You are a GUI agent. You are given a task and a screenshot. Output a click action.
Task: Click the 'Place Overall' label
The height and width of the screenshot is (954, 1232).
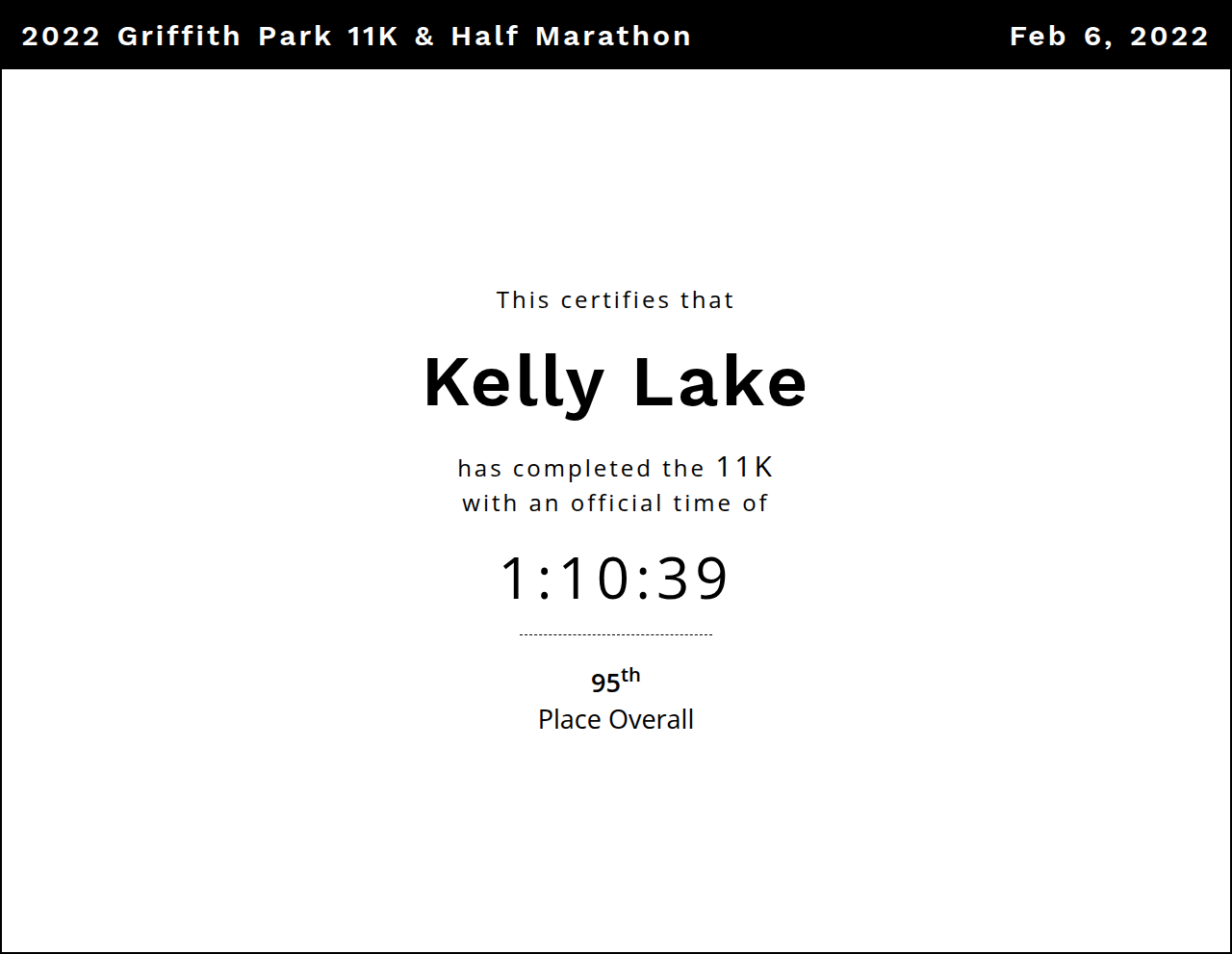[x=615, y=720]
